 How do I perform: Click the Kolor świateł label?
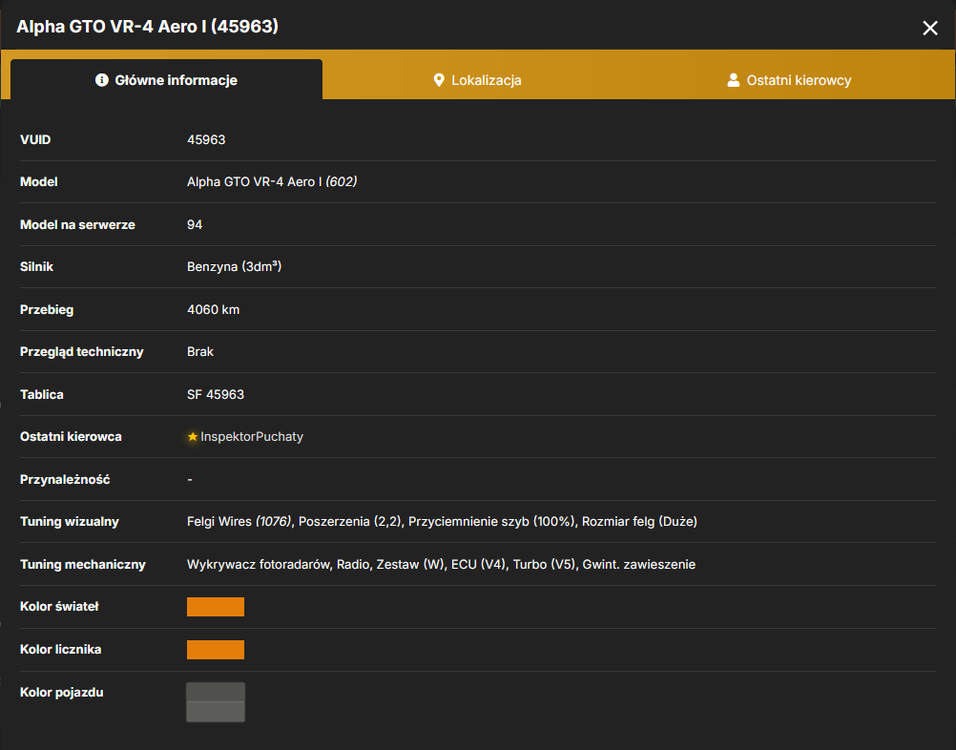[x=59, y=607]
